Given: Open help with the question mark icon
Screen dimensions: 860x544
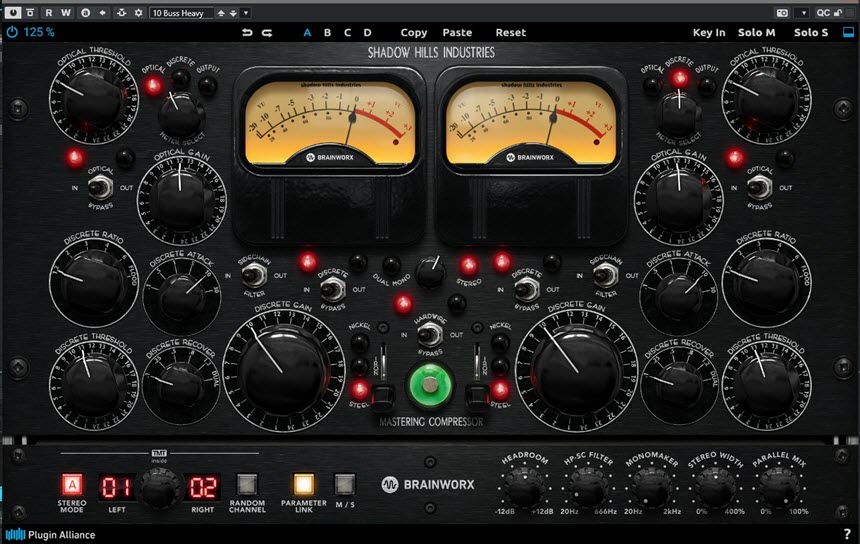Looking at the screenshot, I should coord(848,534).
